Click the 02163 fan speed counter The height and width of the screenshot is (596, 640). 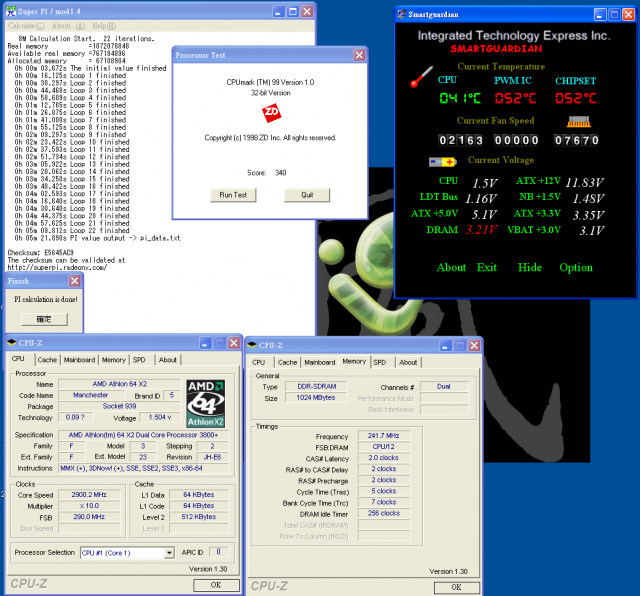click(x=460, y=140)
